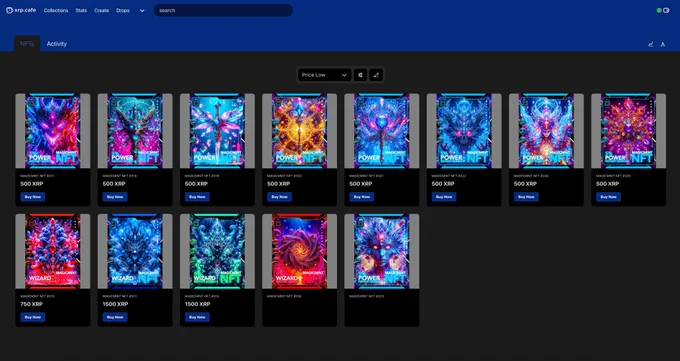Click the 500 XRP price on NFT #325
This screenshot has width=680, height=361.
(x=608, y=184)
